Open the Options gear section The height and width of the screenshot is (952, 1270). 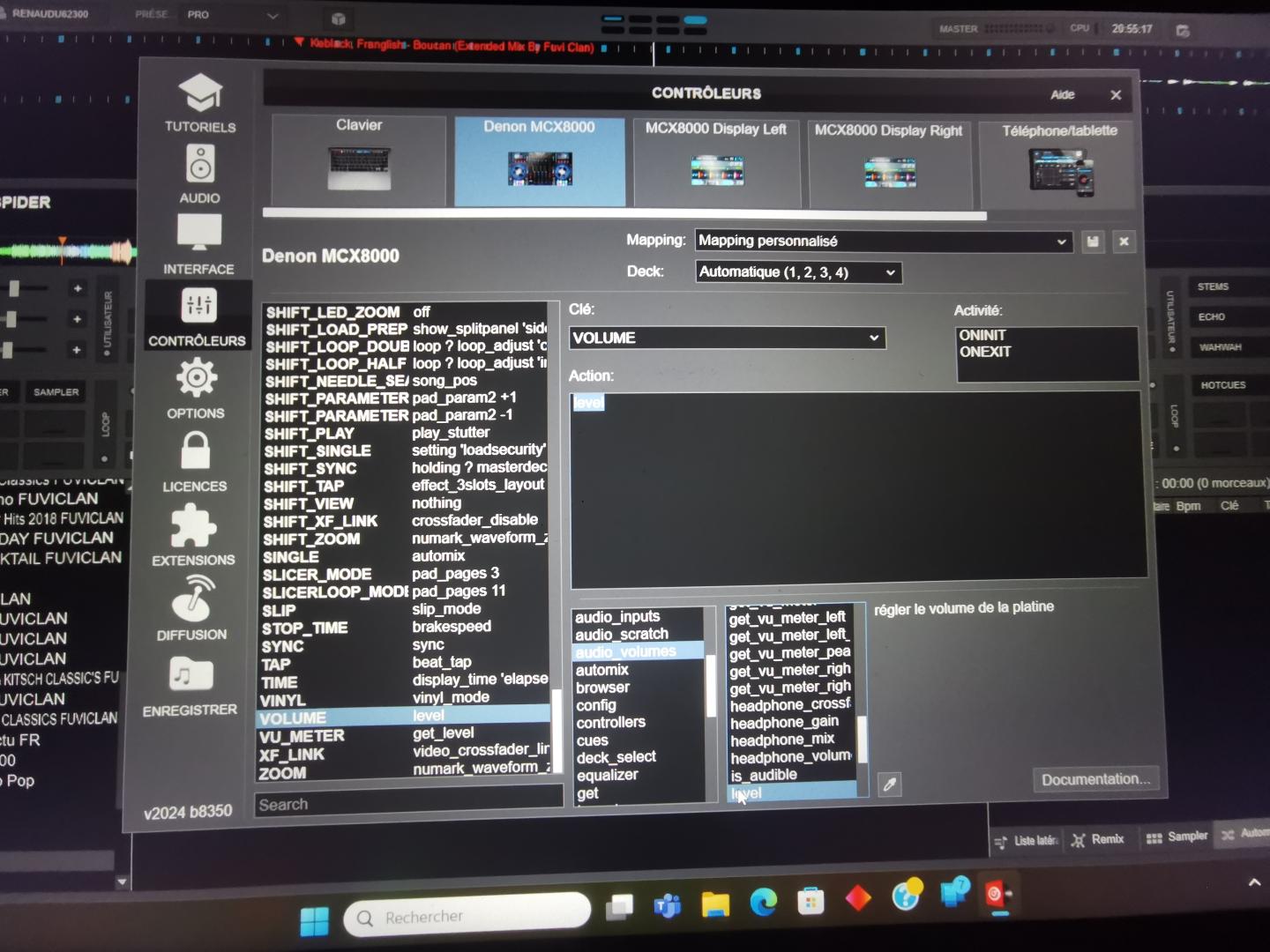tap(196, 390)
